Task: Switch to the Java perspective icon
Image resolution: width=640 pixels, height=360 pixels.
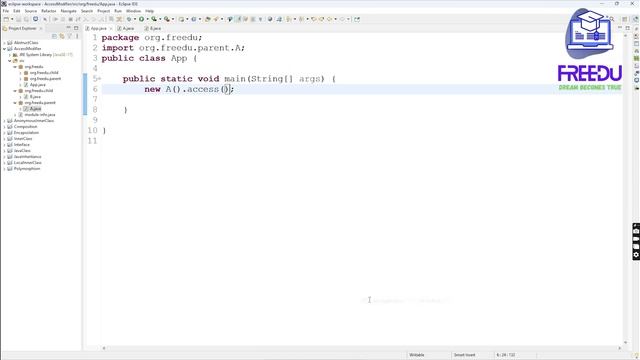Action: (635, 19)
